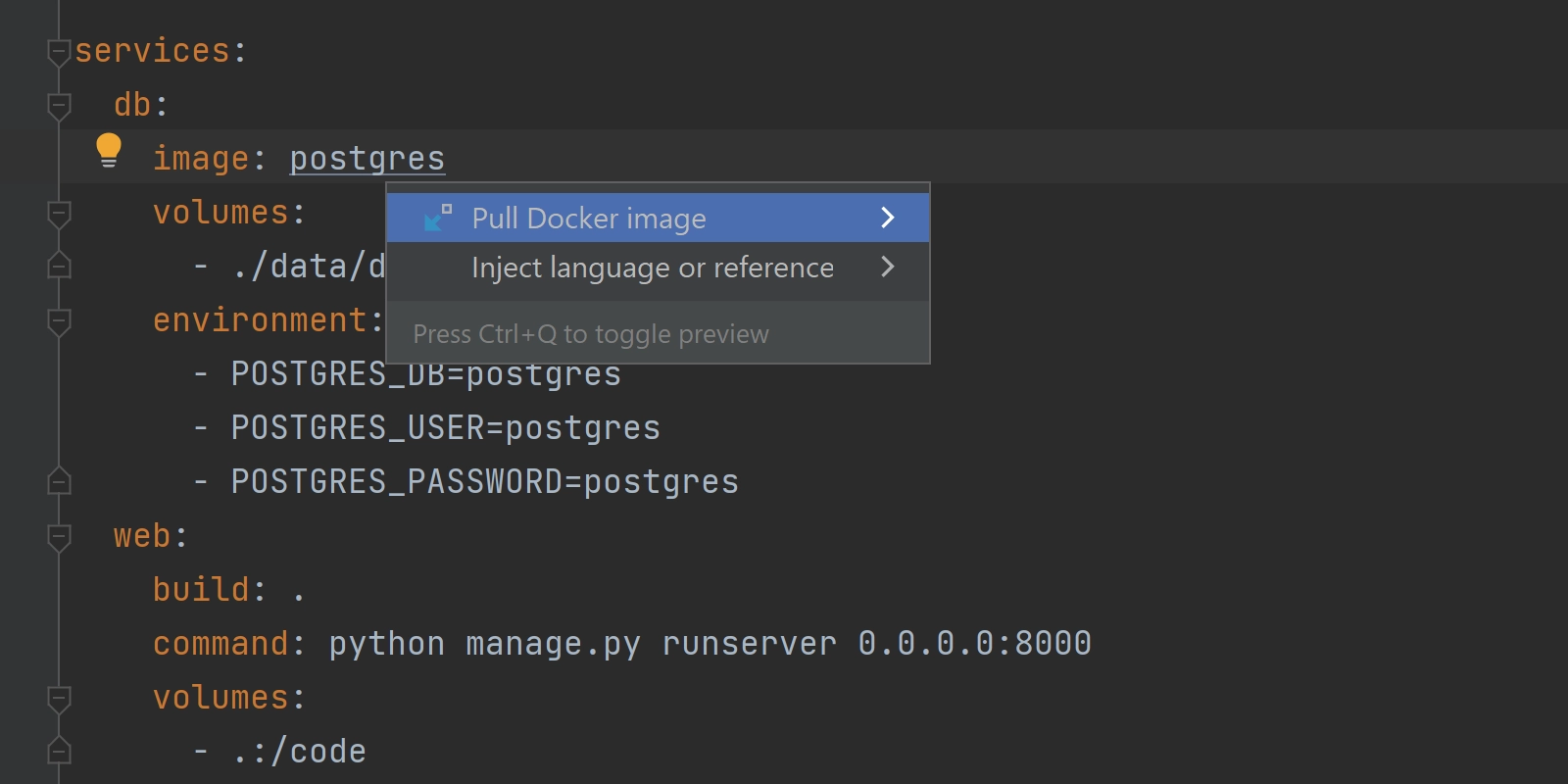Collapse the web block fold marker
Viewport: 1568px width, 784px height.
coord(59,537)
